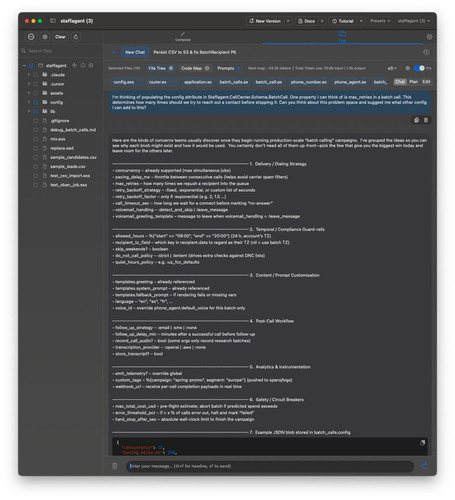Select debug_batch_calls.md in file tree
Viewport: 455px width, 500px height.
coord(73,130)
